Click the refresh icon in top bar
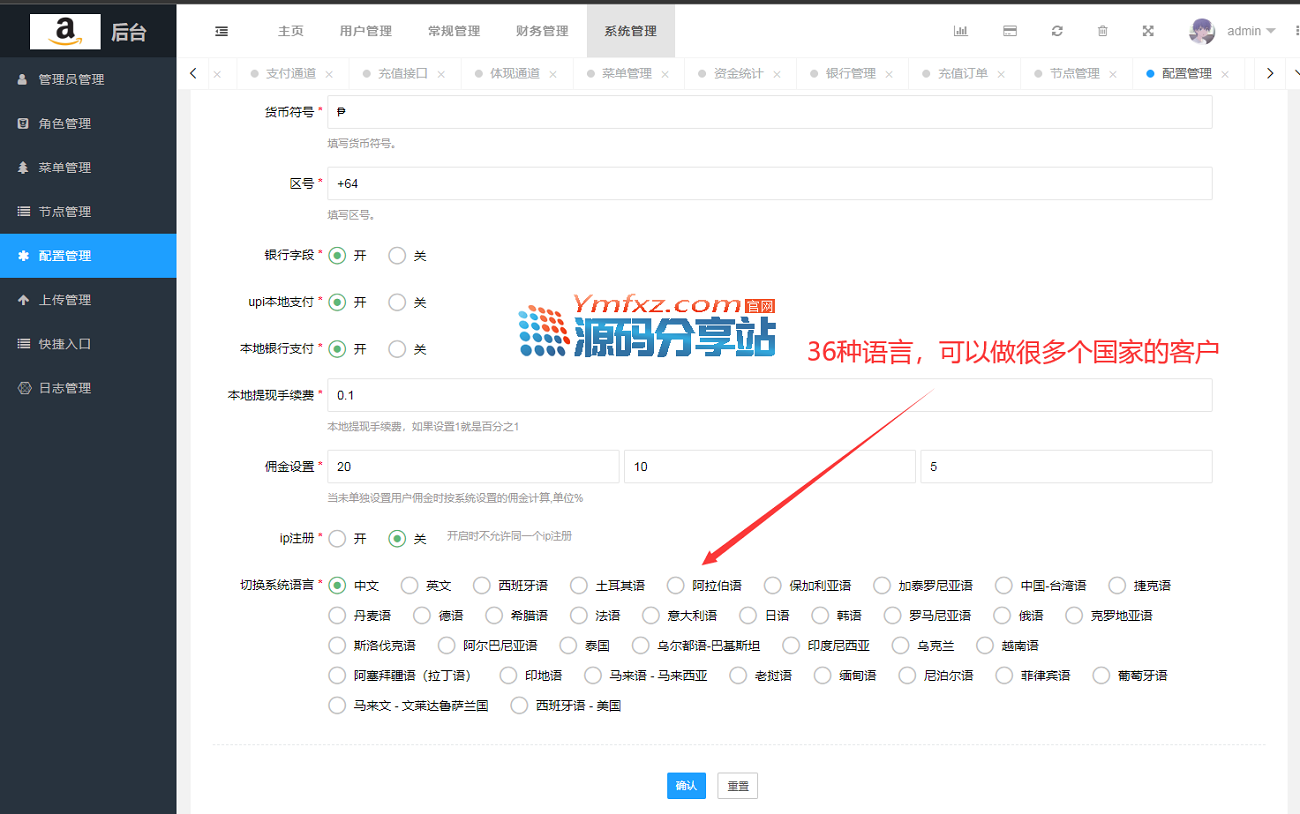1300x814 pixels. click(x=1057, y=31)
